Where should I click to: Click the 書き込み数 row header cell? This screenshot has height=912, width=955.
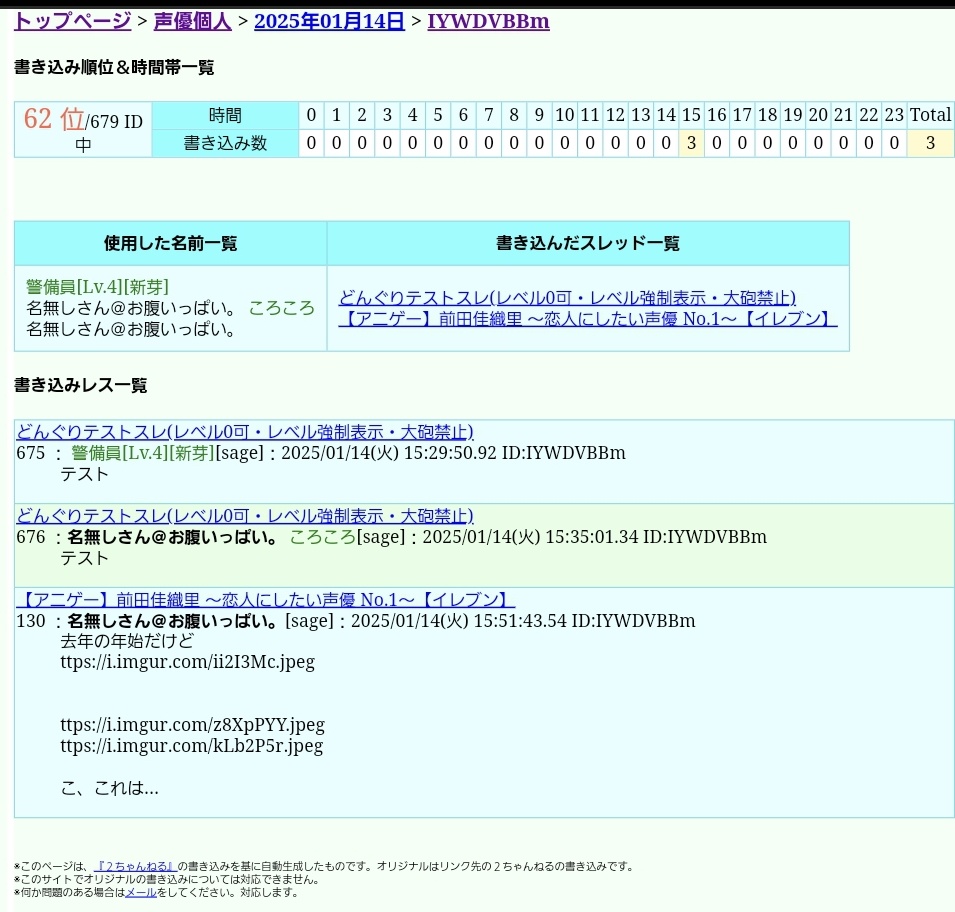(x=225, y=143)
